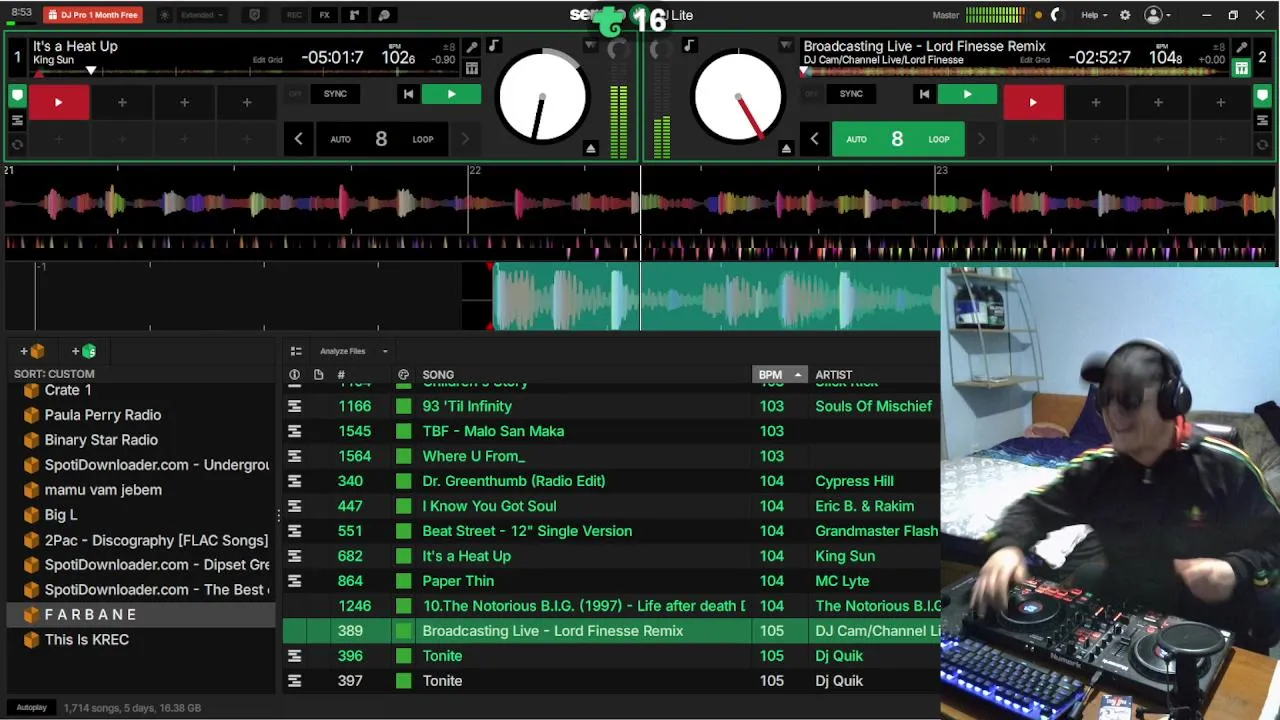This screenshot has width=1280, height=720.
Task: Open deck 2 tempo range dropdown
Action: [1218, 47]
